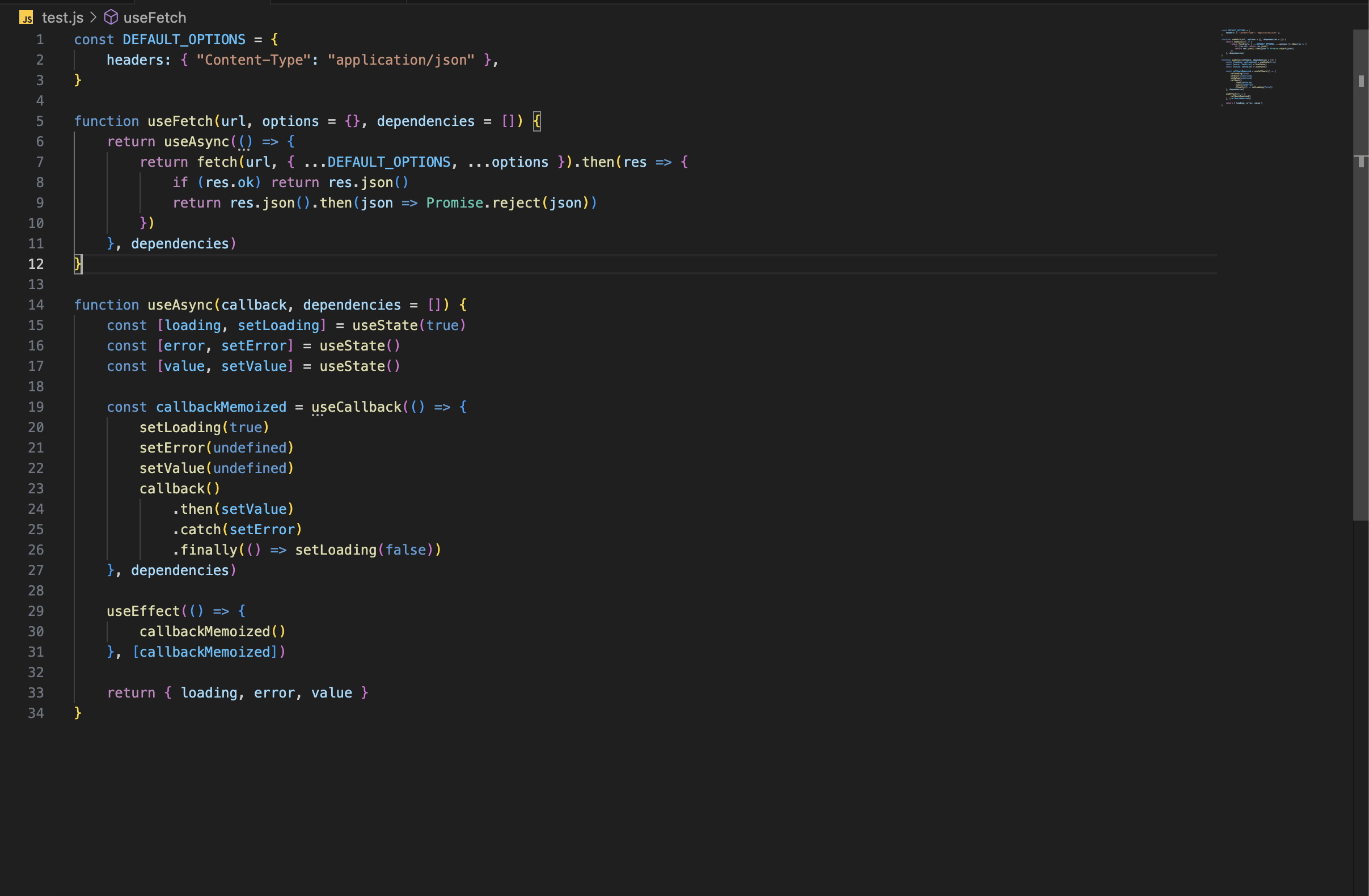Click the closing brace on line 34

pos(78,713)
